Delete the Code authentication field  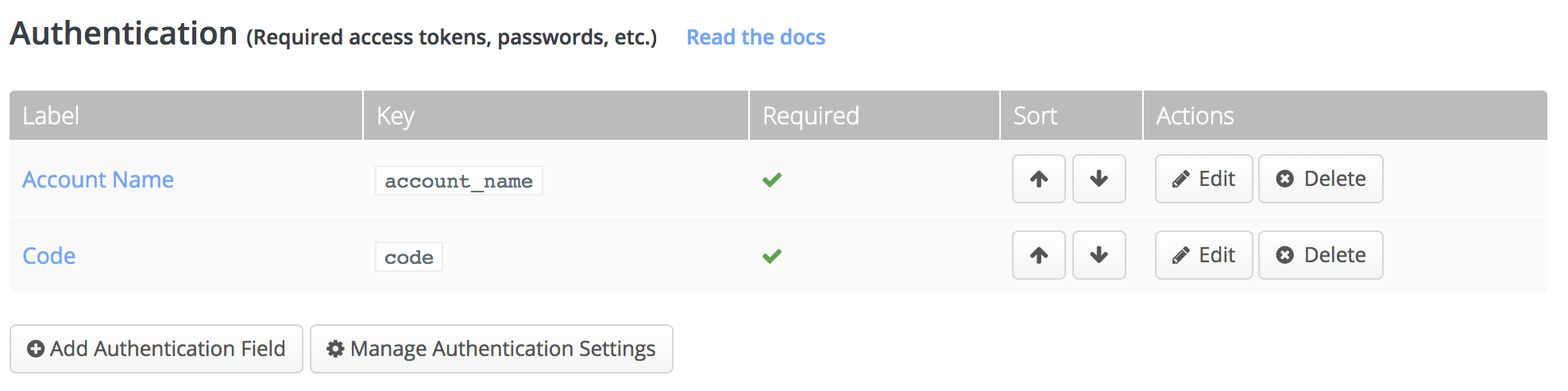1320,255
